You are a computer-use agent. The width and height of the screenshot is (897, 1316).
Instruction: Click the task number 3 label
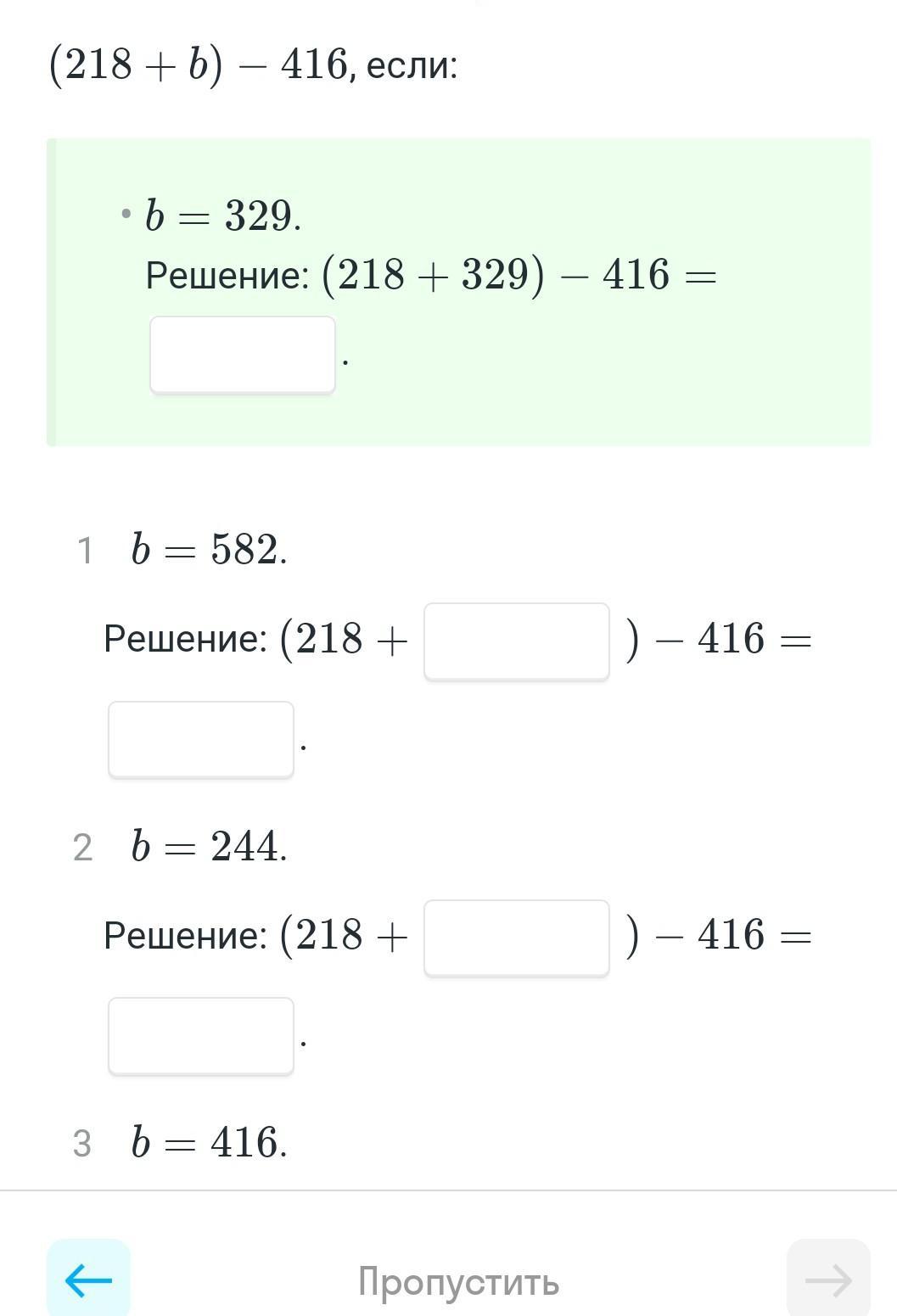click(82, 1144)
